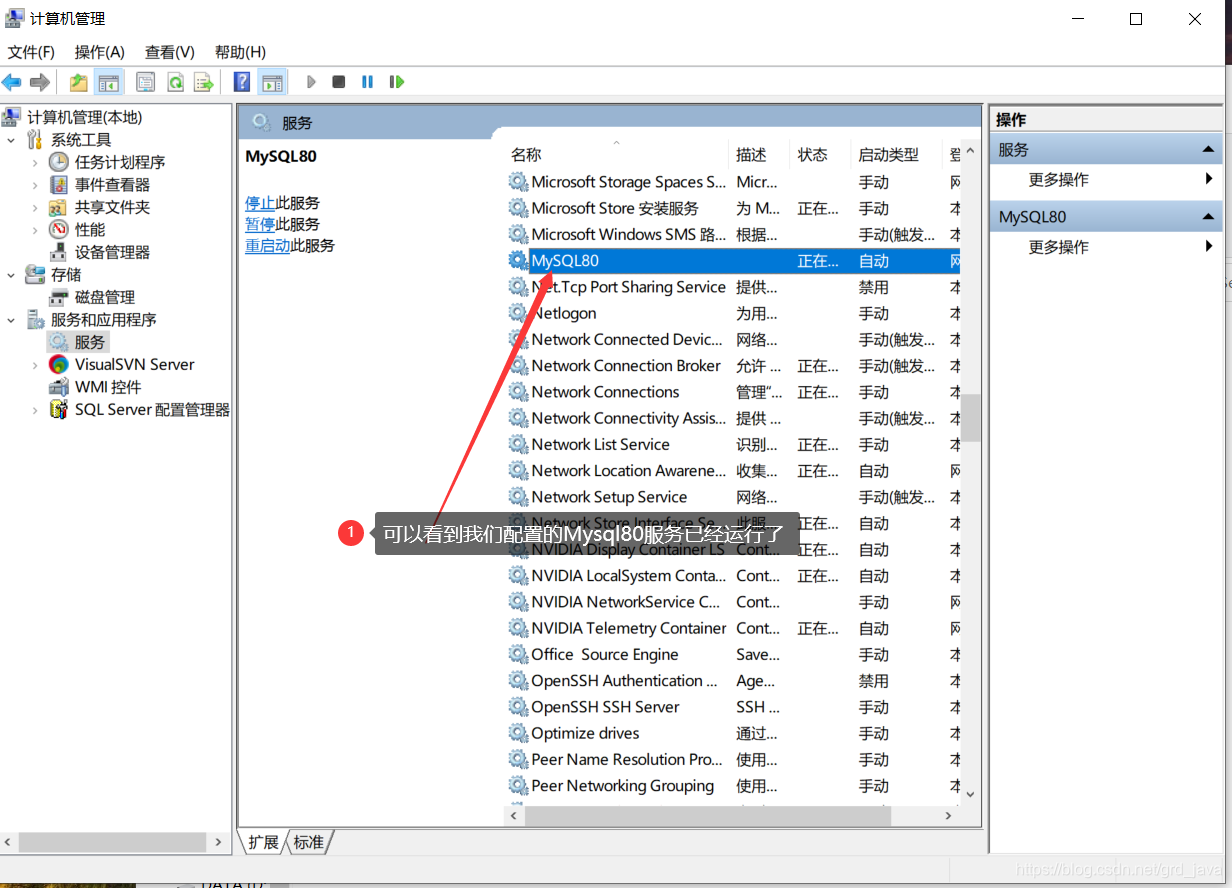Click the 暂停 link for this service

(260, 224)
